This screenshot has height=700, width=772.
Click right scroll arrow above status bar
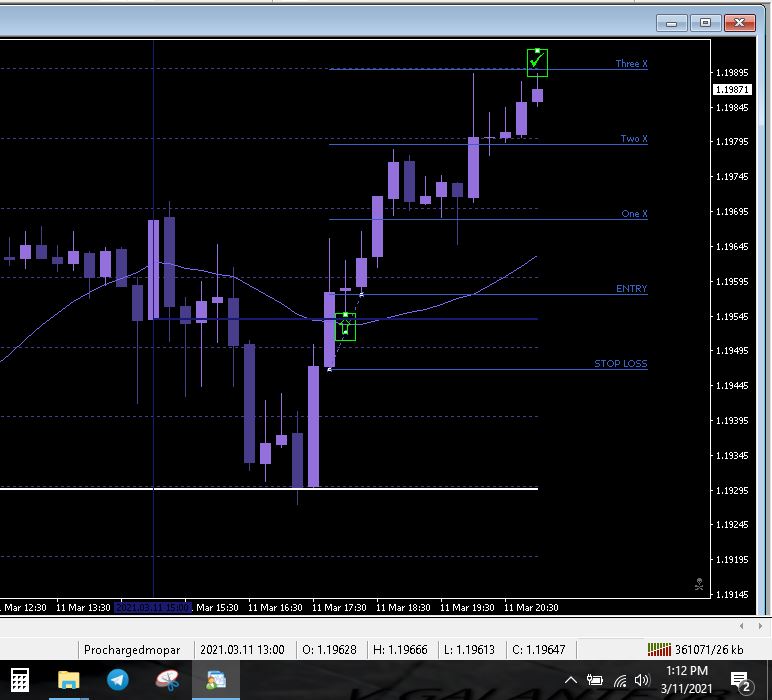[761, 626]
